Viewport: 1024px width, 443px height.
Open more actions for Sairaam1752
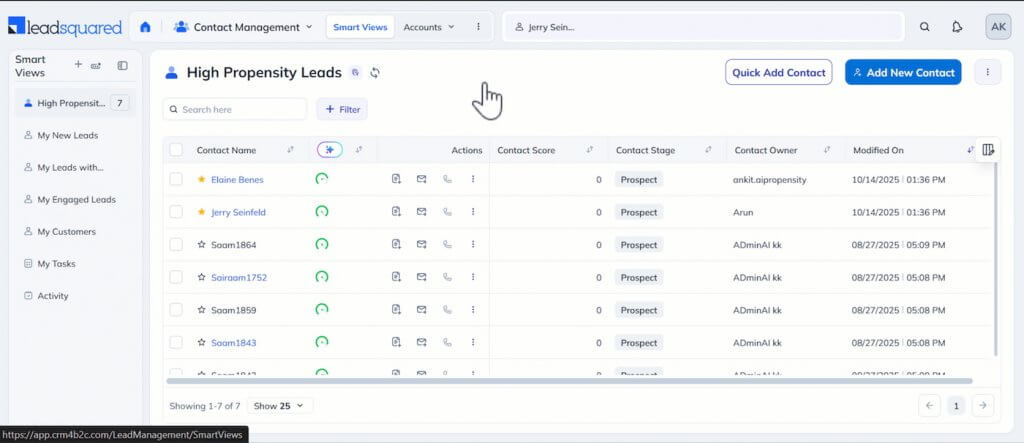pyautogui.click(x=473, y=277)
